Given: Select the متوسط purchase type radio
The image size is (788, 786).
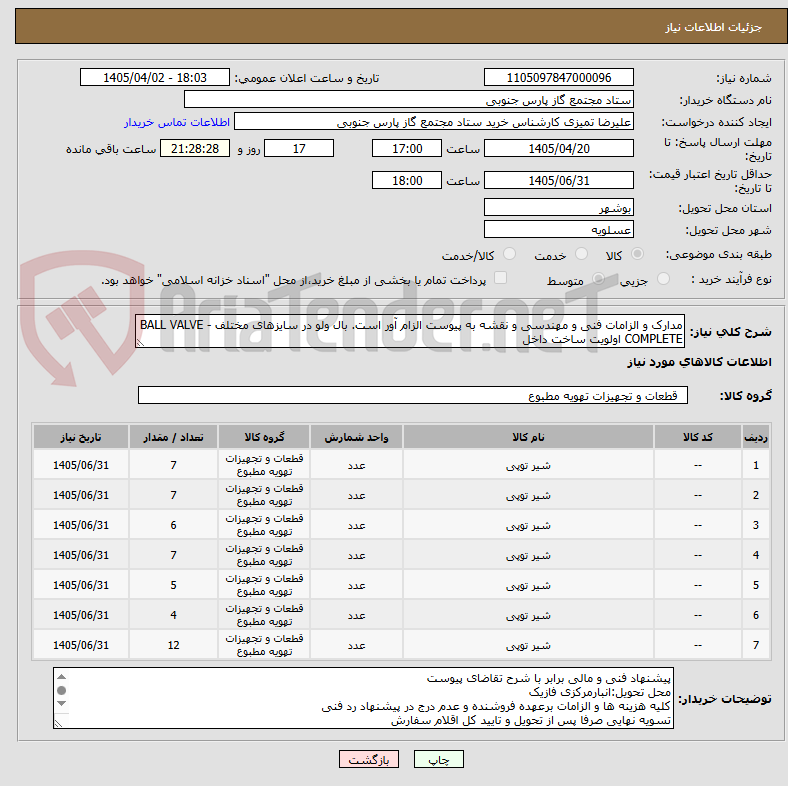Looking at the screenshot, I should (x=598, y=278).
